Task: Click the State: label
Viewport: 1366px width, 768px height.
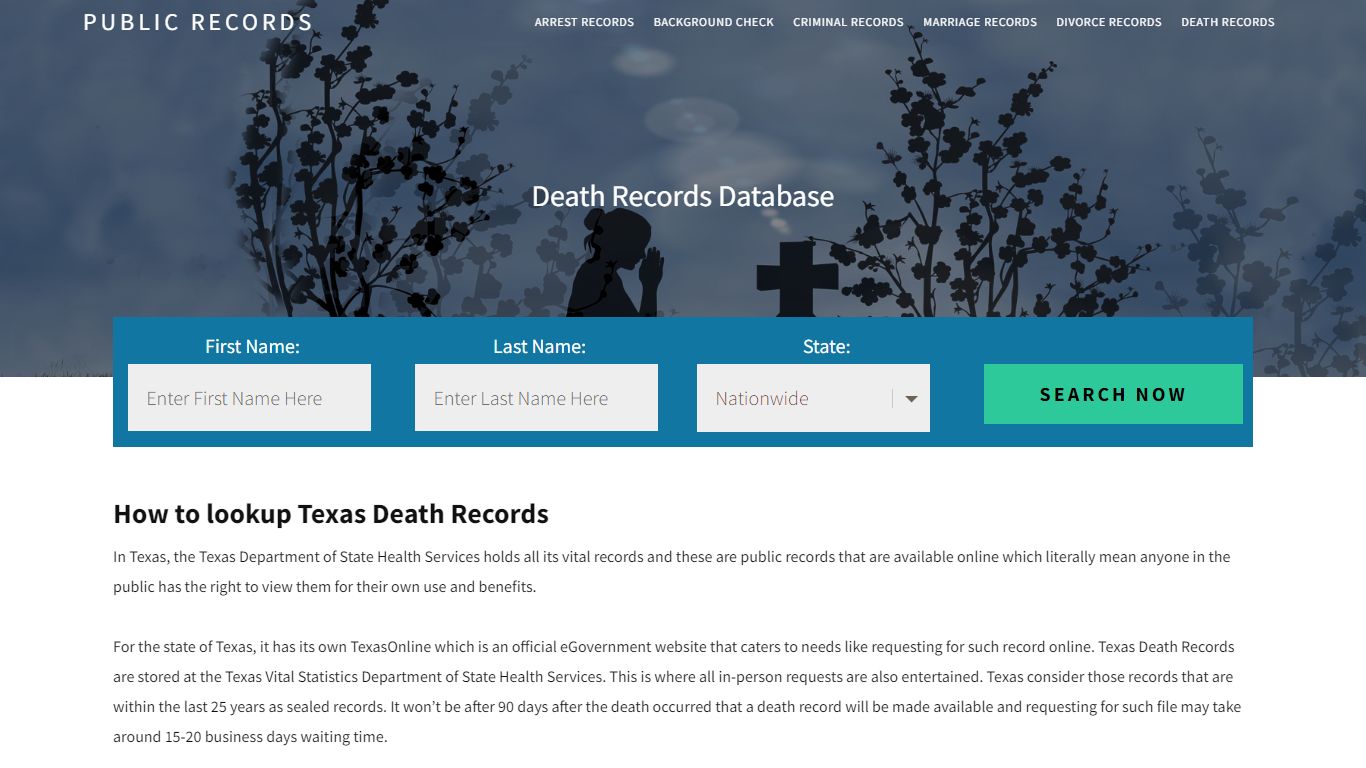Action: pos(826,347)
